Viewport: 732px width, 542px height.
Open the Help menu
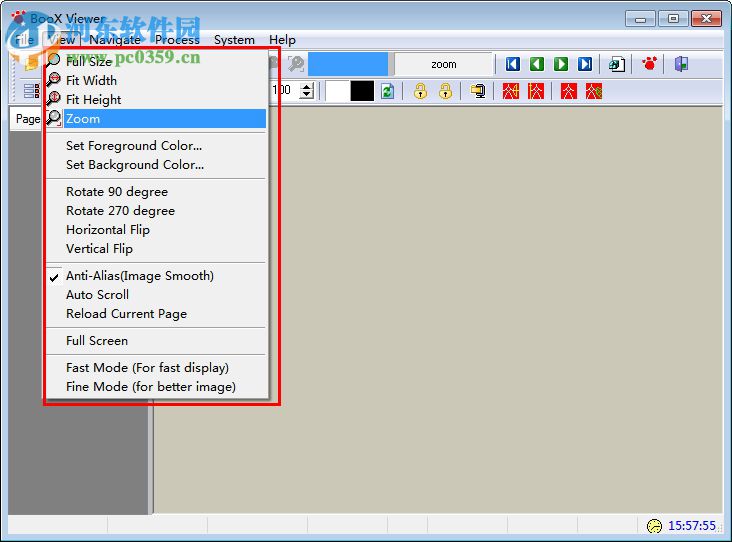pos(282,40)
